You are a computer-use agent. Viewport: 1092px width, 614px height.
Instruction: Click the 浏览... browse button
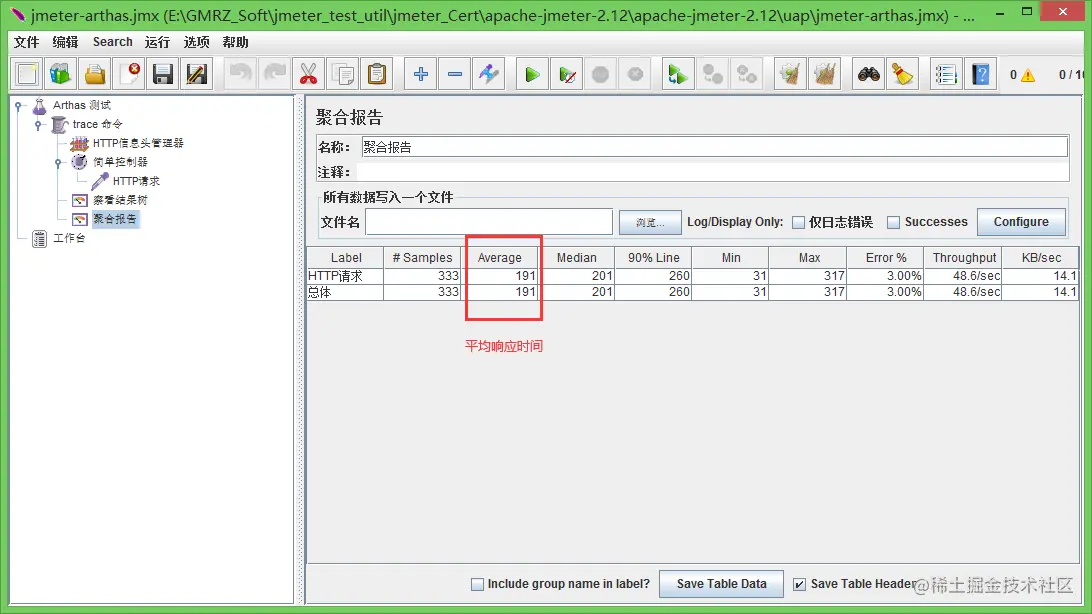coord(650,222)
